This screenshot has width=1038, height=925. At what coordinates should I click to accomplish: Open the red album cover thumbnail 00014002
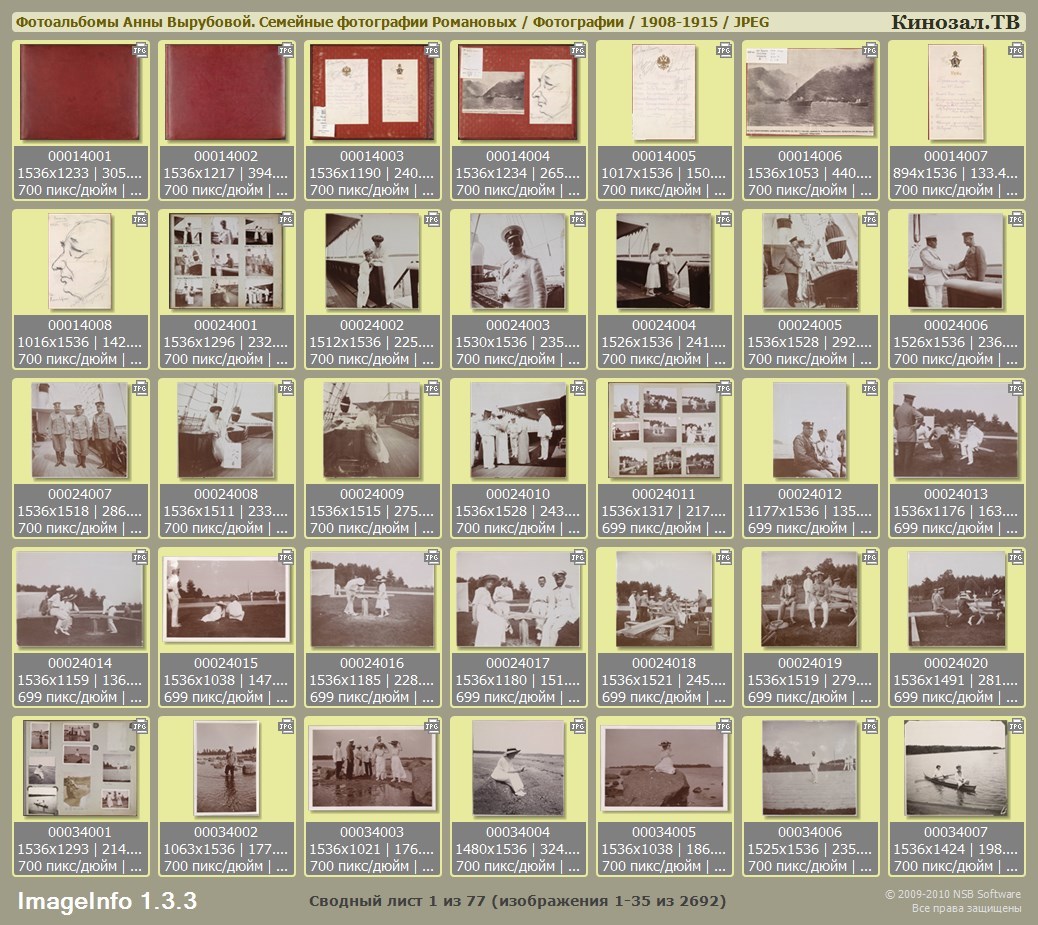click(x=226, y=93)
